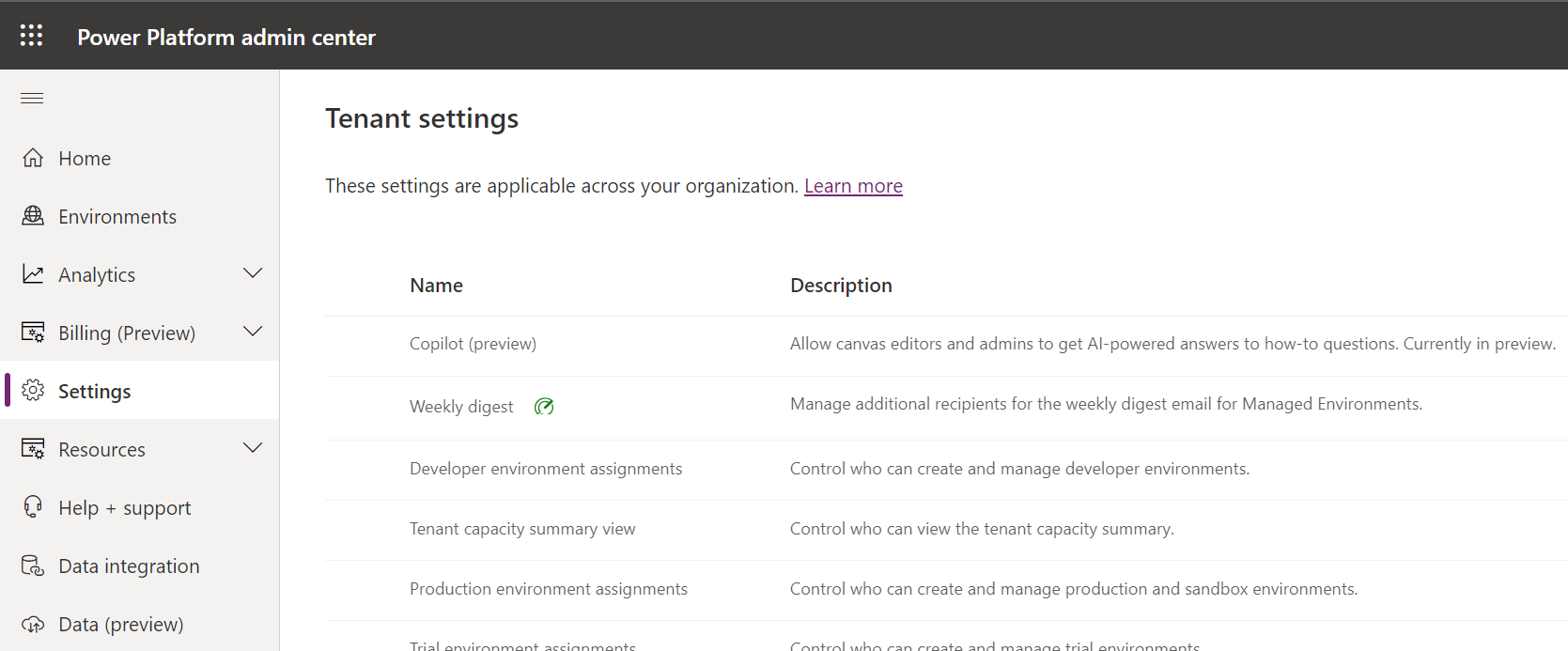Open Developer environment assignments setting

click(x=546, y=469)
